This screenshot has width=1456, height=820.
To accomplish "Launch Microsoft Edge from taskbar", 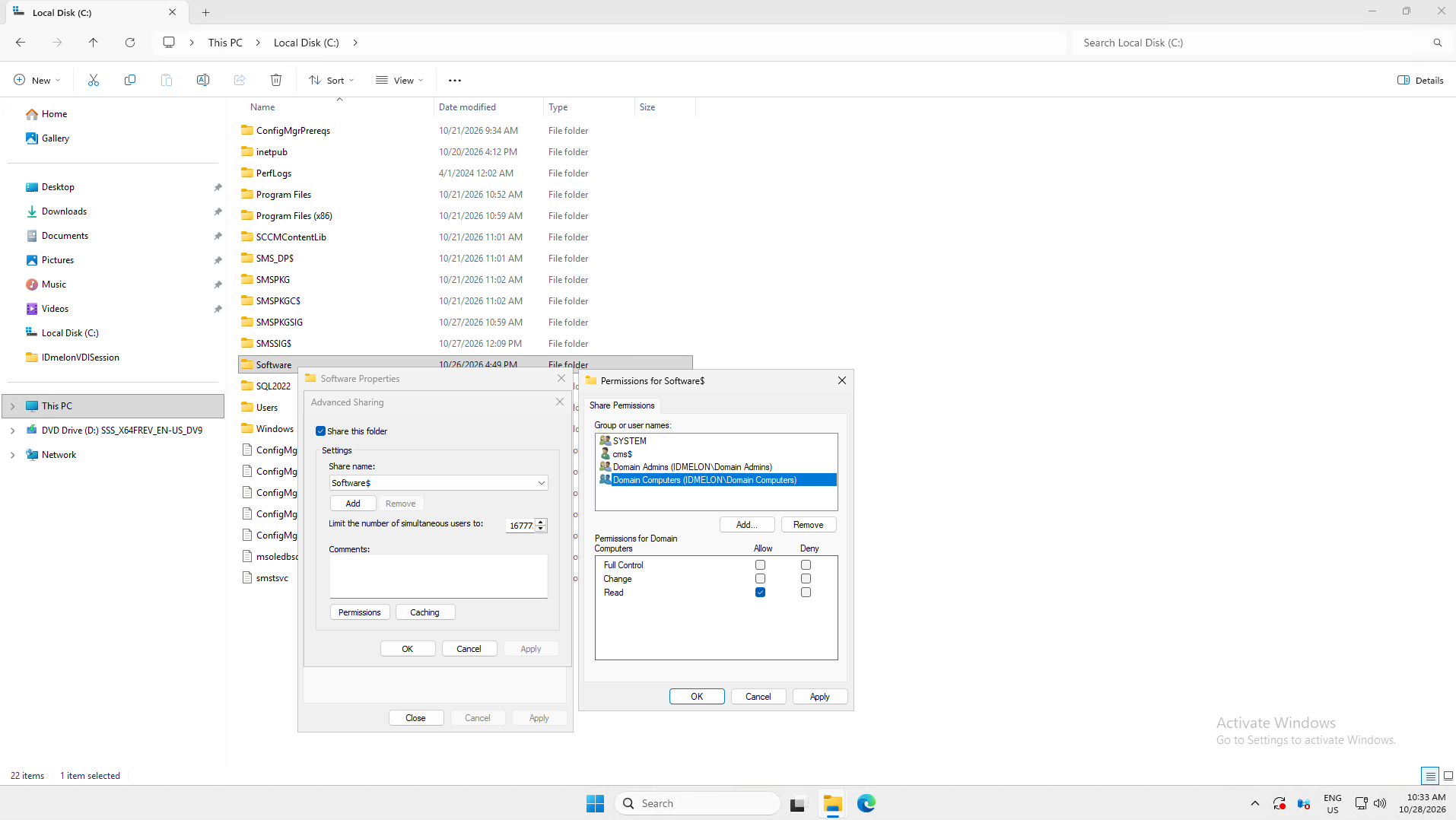I will [866, 803].
